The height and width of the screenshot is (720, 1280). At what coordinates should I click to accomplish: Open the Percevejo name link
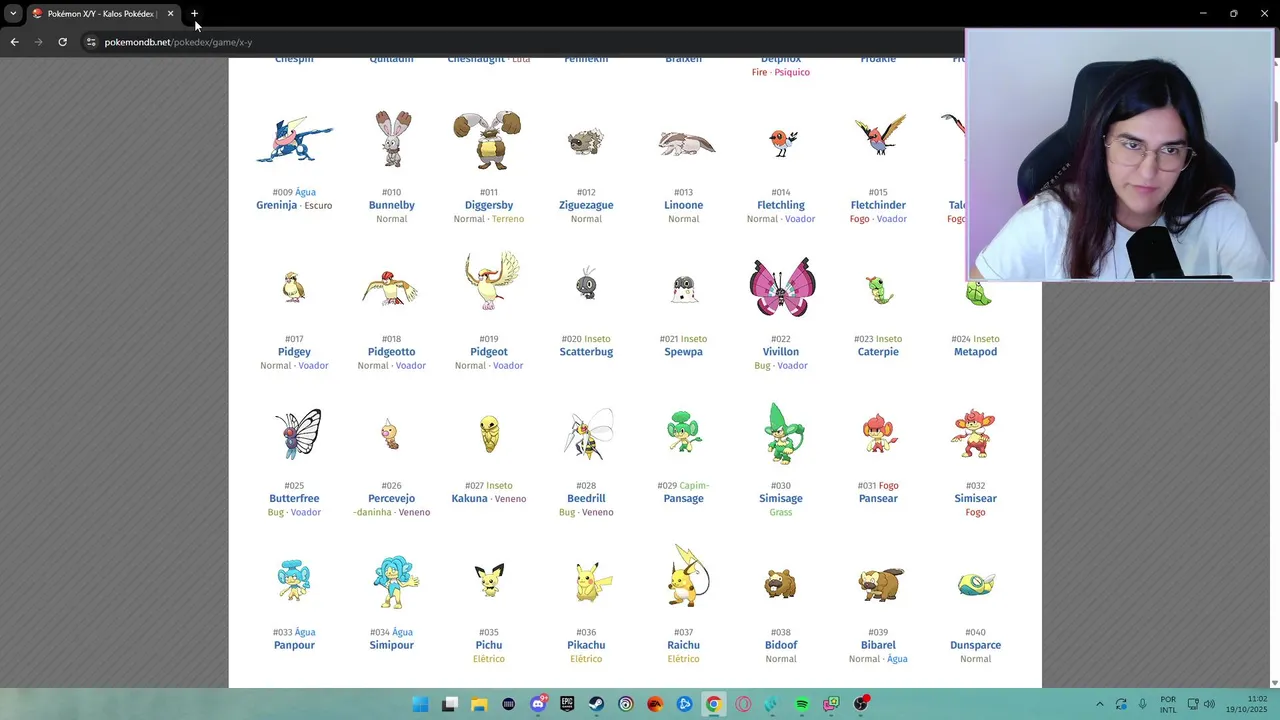coord(391,499)
